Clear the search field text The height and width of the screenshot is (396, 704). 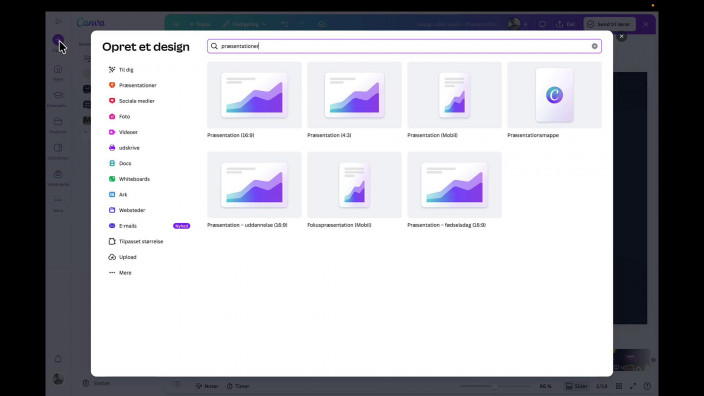point(594,46)
